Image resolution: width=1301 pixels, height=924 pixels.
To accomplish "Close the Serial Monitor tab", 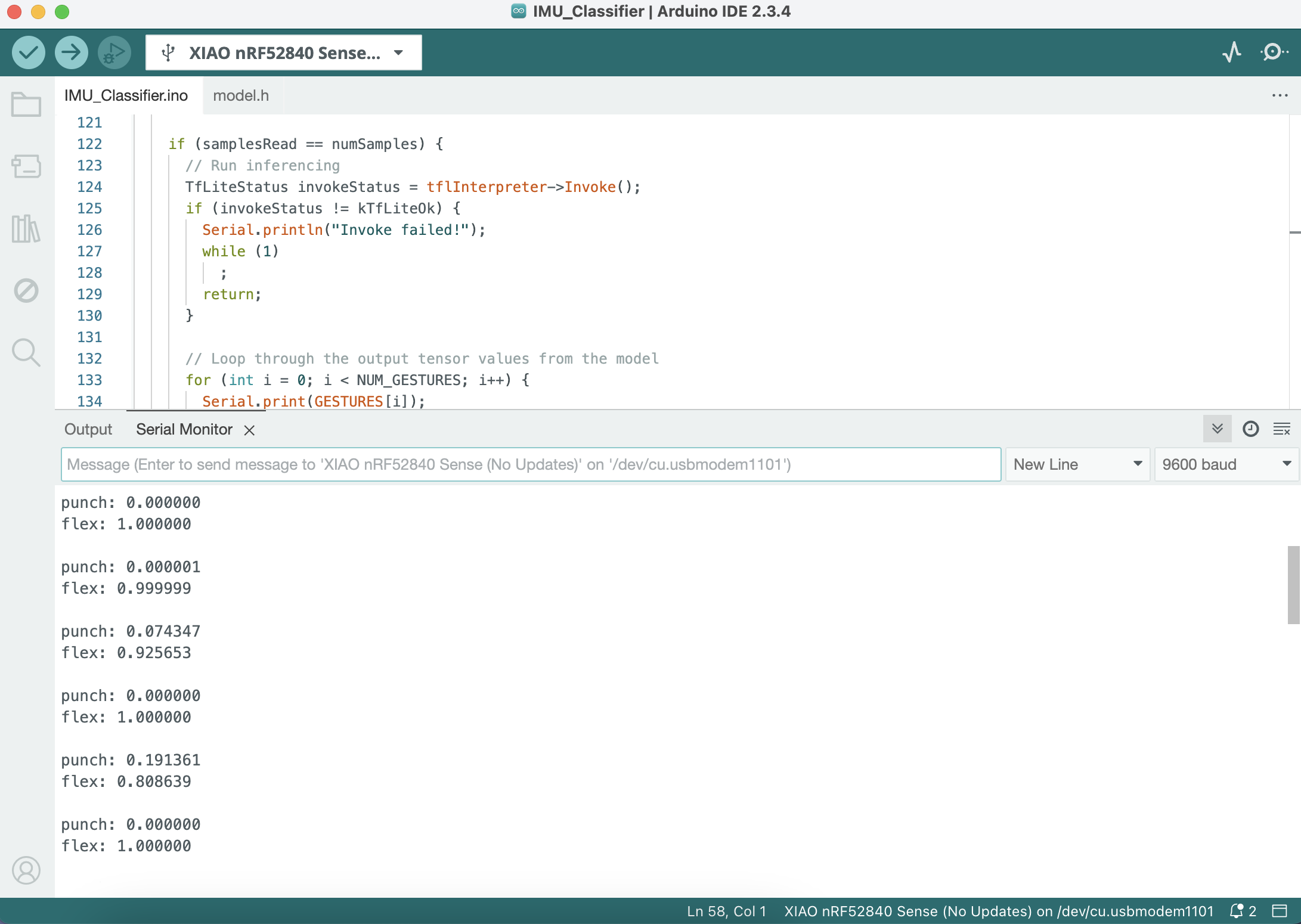I will click(249, 430).
